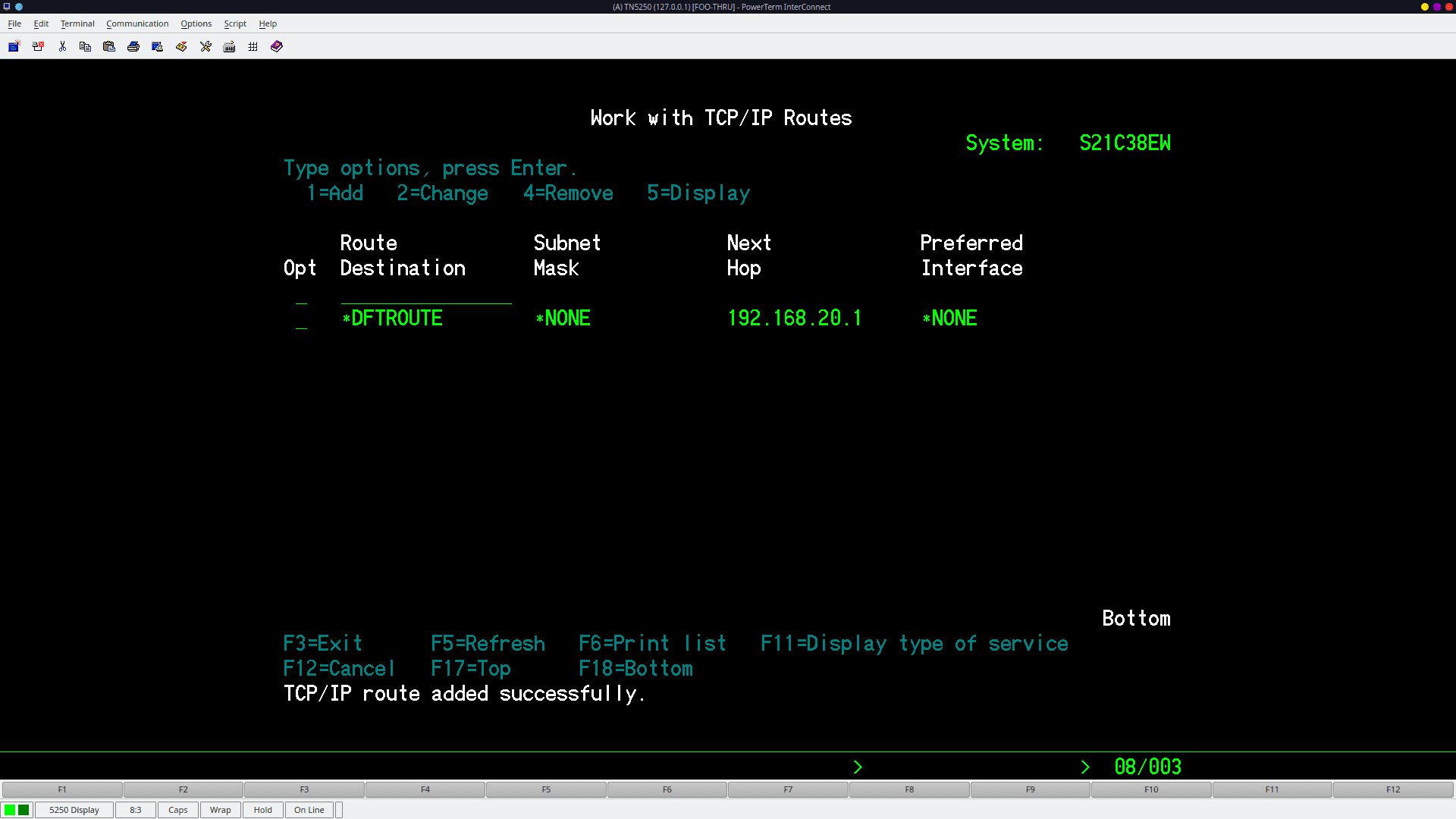Open the keyboard mapping editor

pyautogui.click(x=229, y=46)
